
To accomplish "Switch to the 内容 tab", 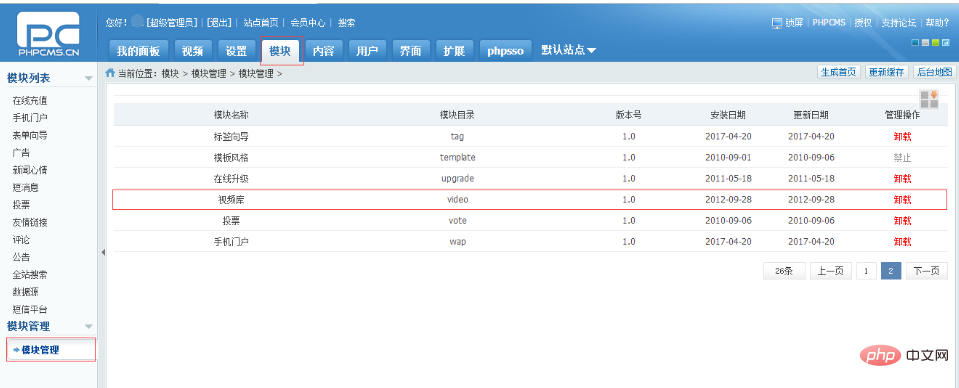I will coord(324,51).
